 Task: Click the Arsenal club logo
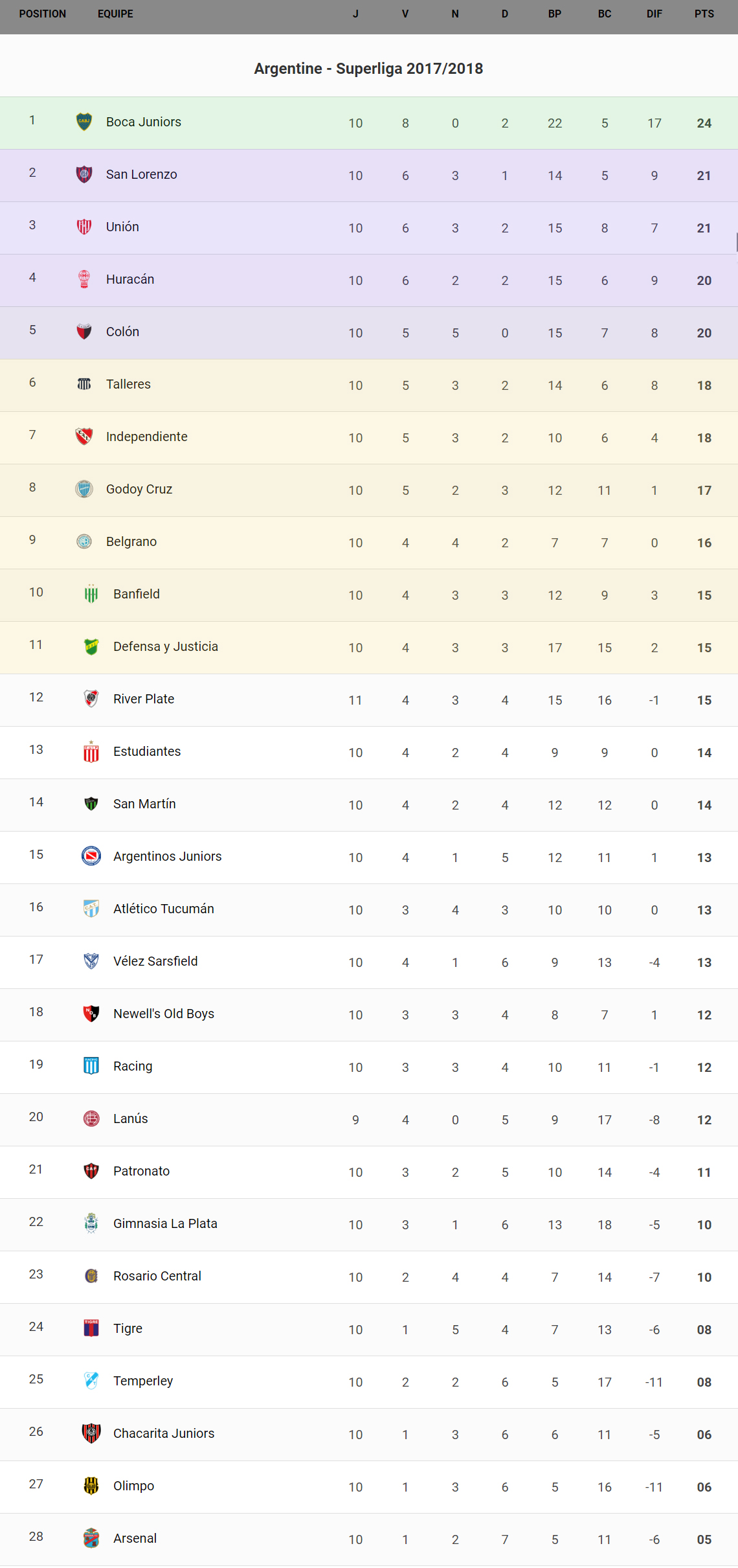[91, 1538]
